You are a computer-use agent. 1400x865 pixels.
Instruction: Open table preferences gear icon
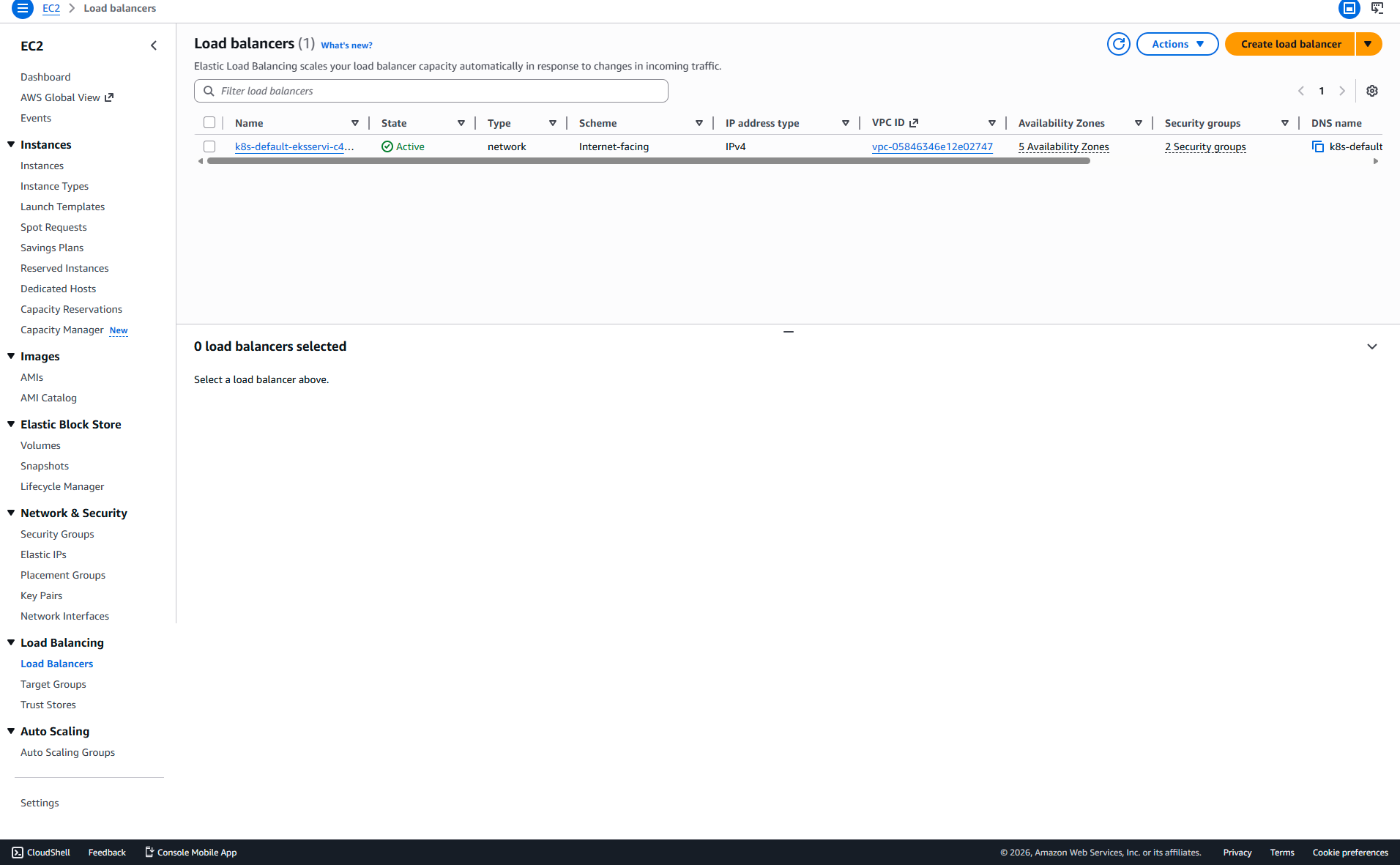click(1372, 91)
